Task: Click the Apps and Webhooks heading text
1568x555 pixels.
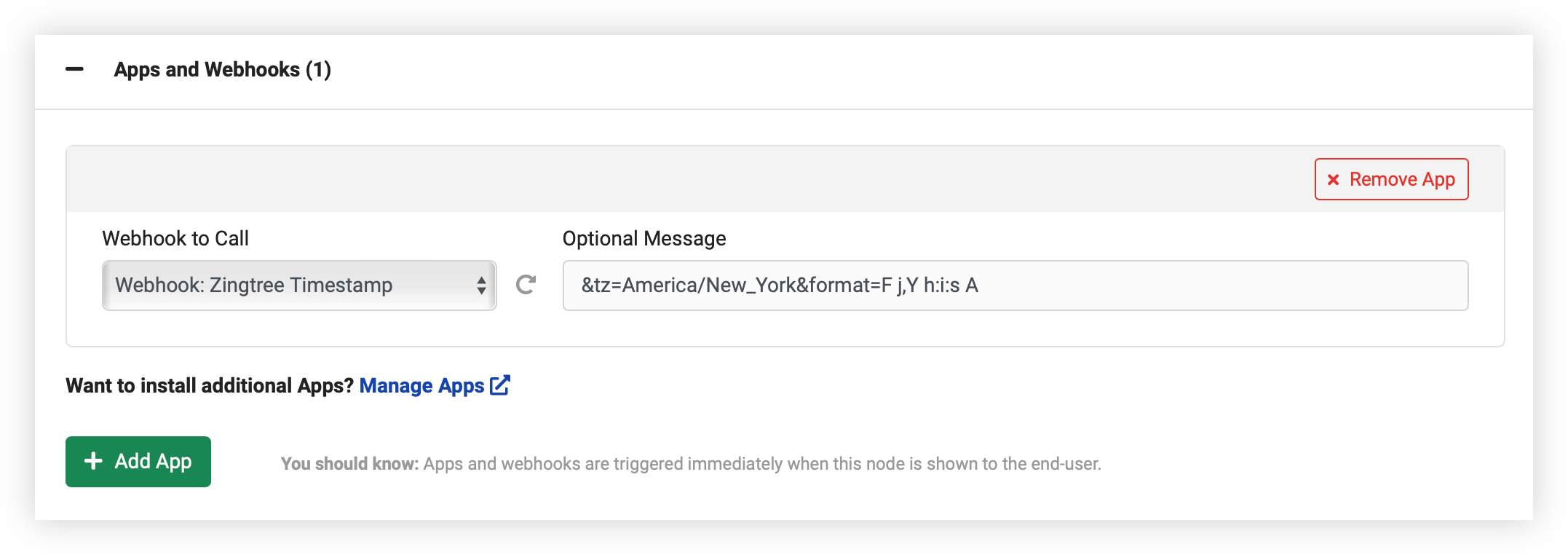Action: tap(207, 70)
